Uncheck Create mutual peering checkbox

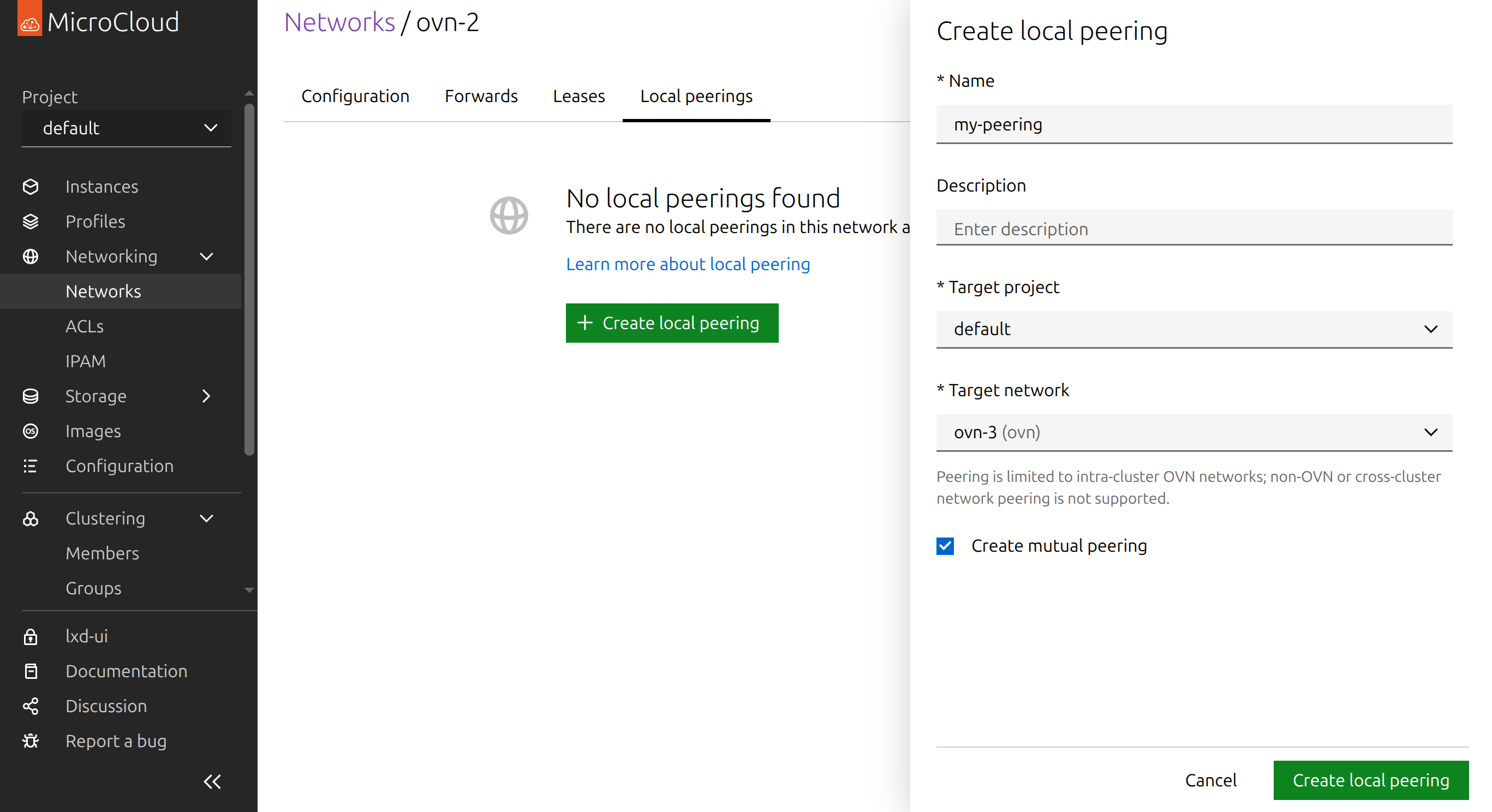(x=945, y=546)
